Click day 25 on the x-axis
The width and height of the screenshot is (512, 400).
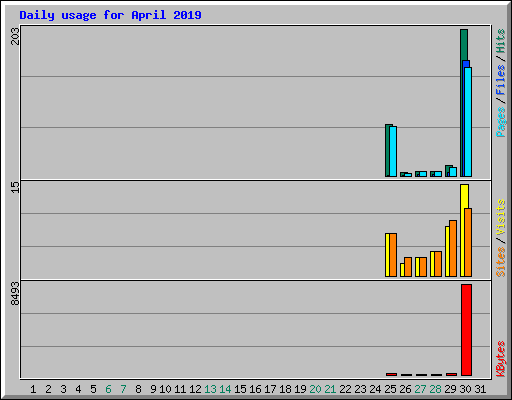coord(390,389)
